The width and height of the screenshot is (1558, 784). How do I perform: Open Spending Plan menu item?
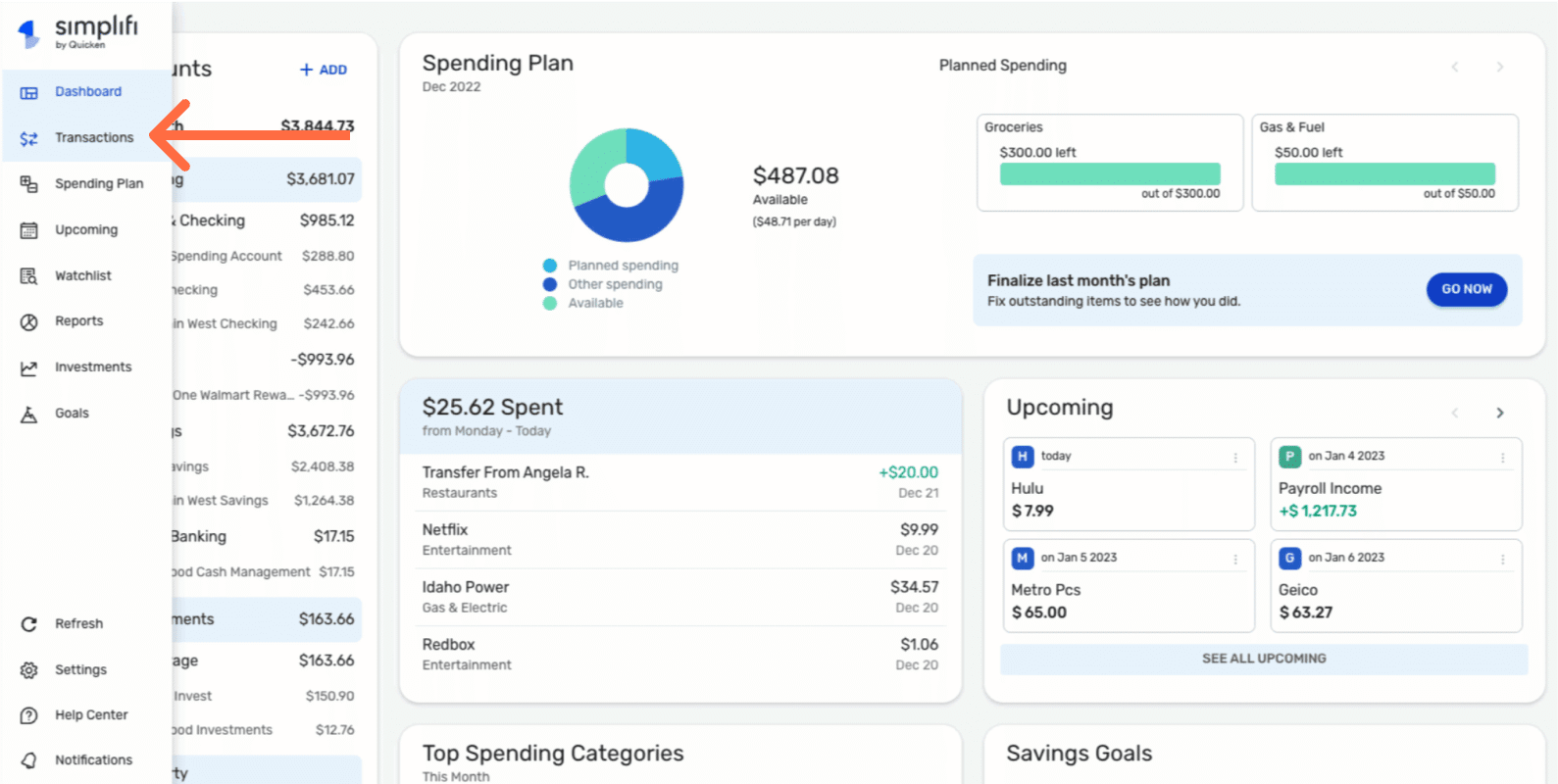click(99, 184)
